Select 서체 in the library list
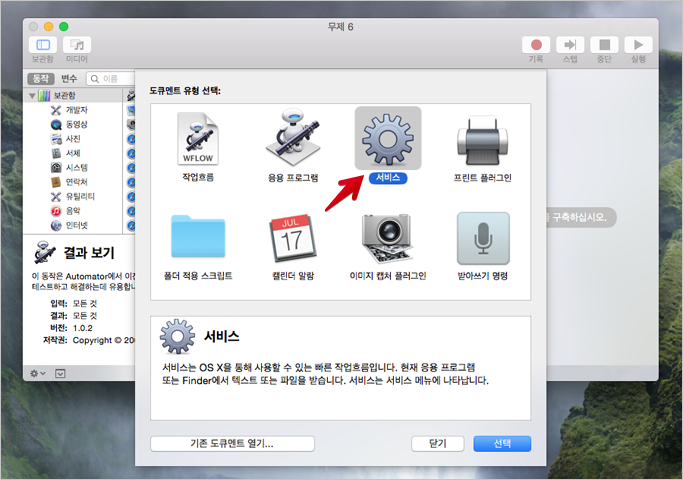This screenshot has width=683, height=480. coord(73,153)
